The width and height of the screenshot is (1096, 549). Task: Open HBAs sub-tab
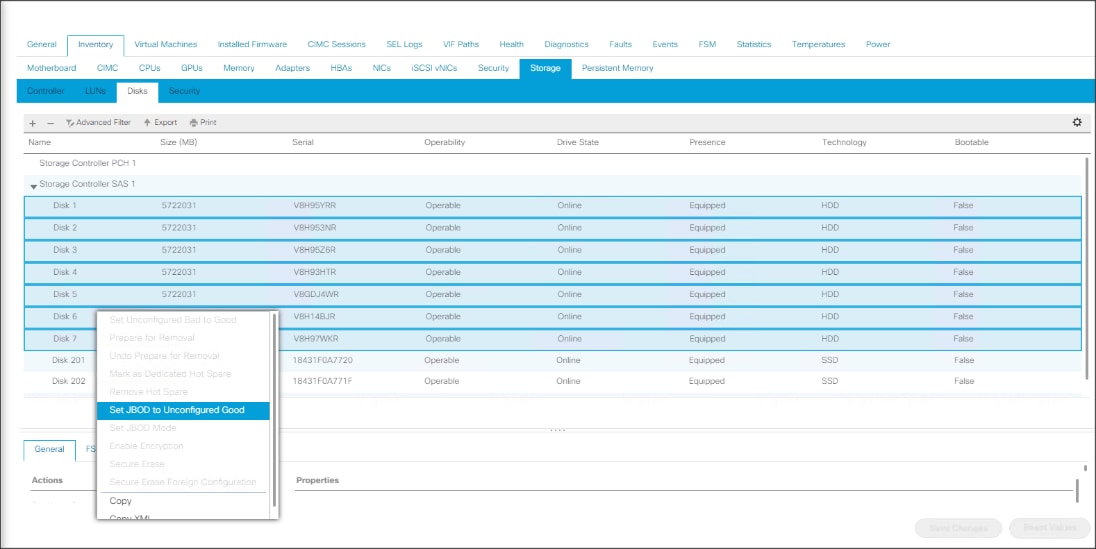pos(341,68)
